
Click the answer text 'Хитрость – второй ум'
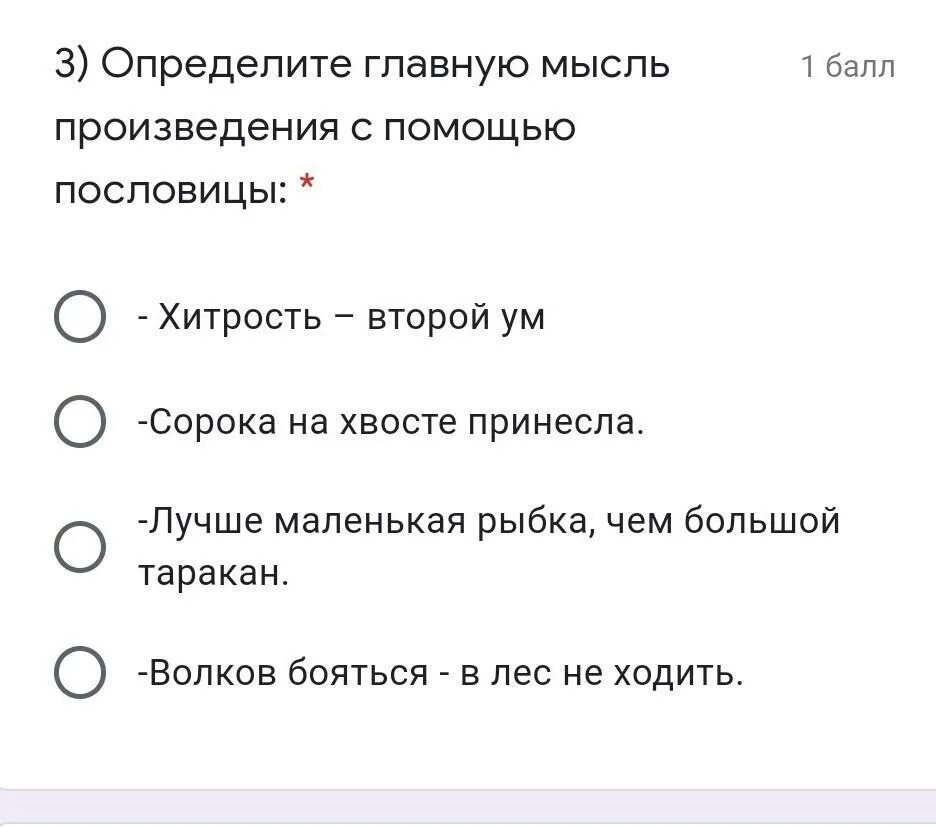click(341, 316)
